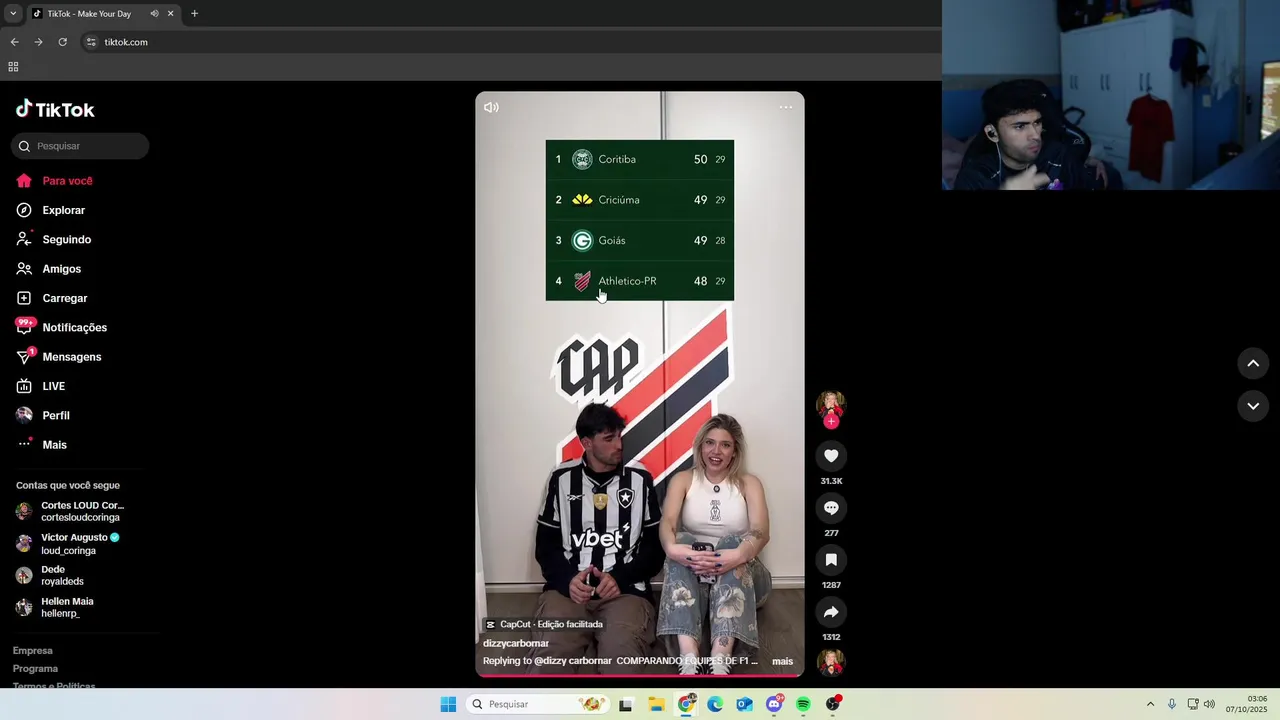Open Mensagens inbox
The width and height of the screenshot is (1280, 720).
59,357
